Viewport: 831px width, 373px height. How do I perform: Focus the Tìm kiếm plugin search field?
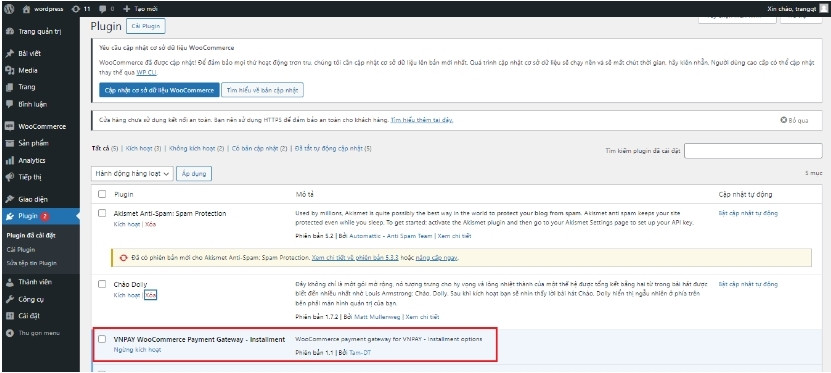point(753,151)
